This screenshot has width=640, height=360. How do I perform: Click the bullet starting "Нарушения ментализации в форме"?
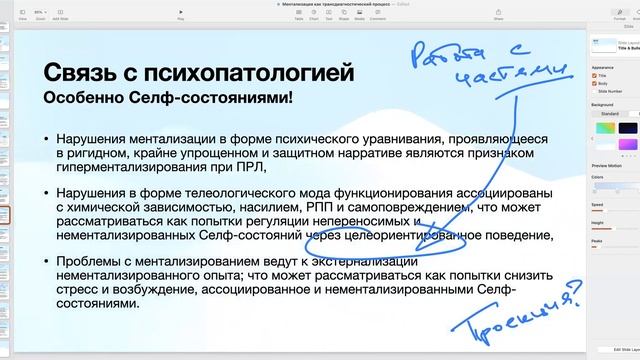click(302, 153)
